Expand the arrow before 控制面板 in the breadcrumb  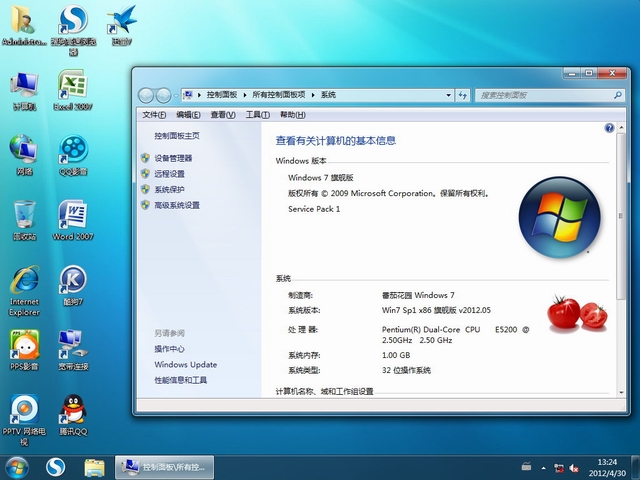click(199, 95)
